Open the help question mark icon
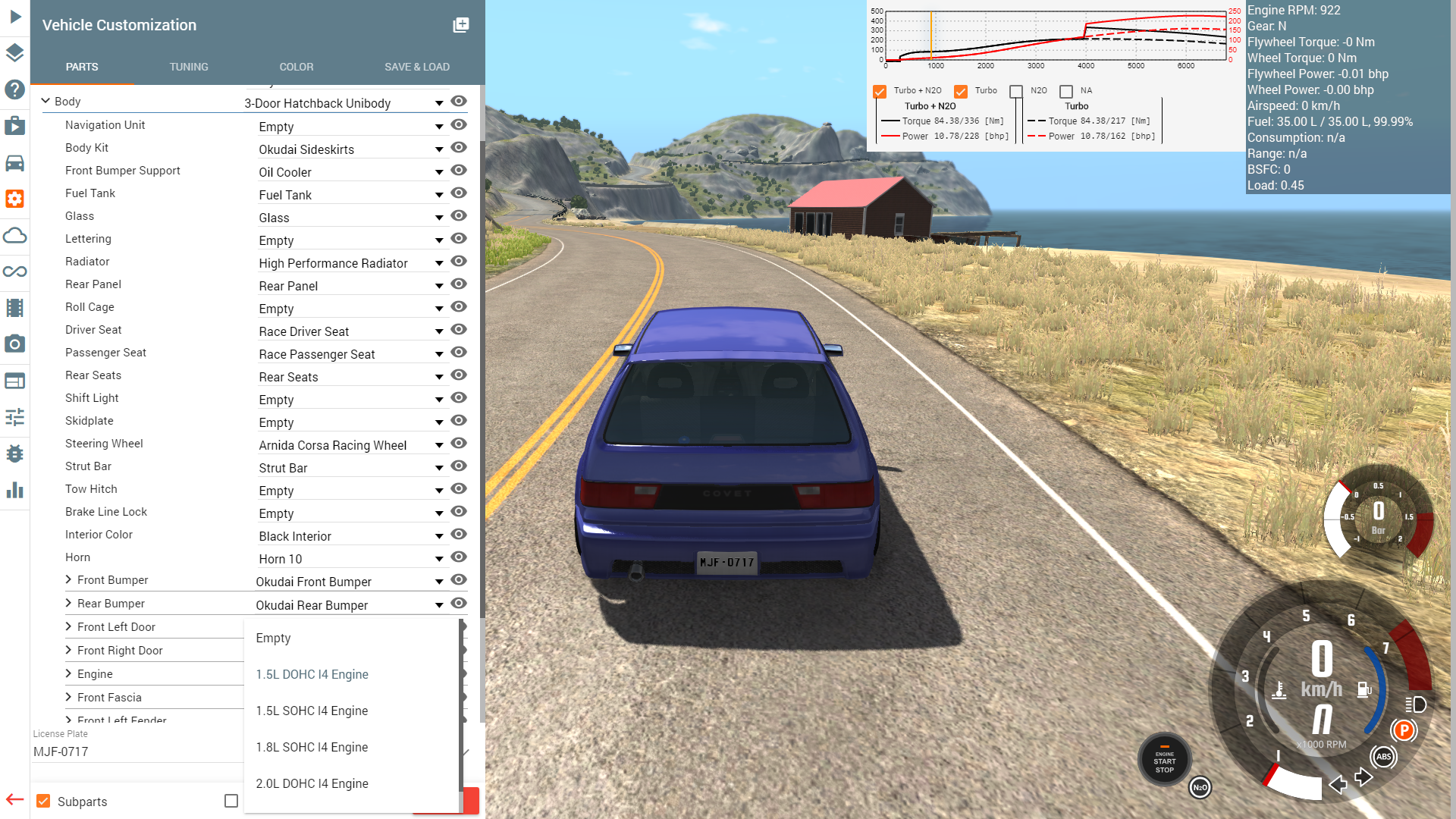Image resolution: width=1456 pixels, height=819 pixels. pyautogui.click(x=15, y=89)
